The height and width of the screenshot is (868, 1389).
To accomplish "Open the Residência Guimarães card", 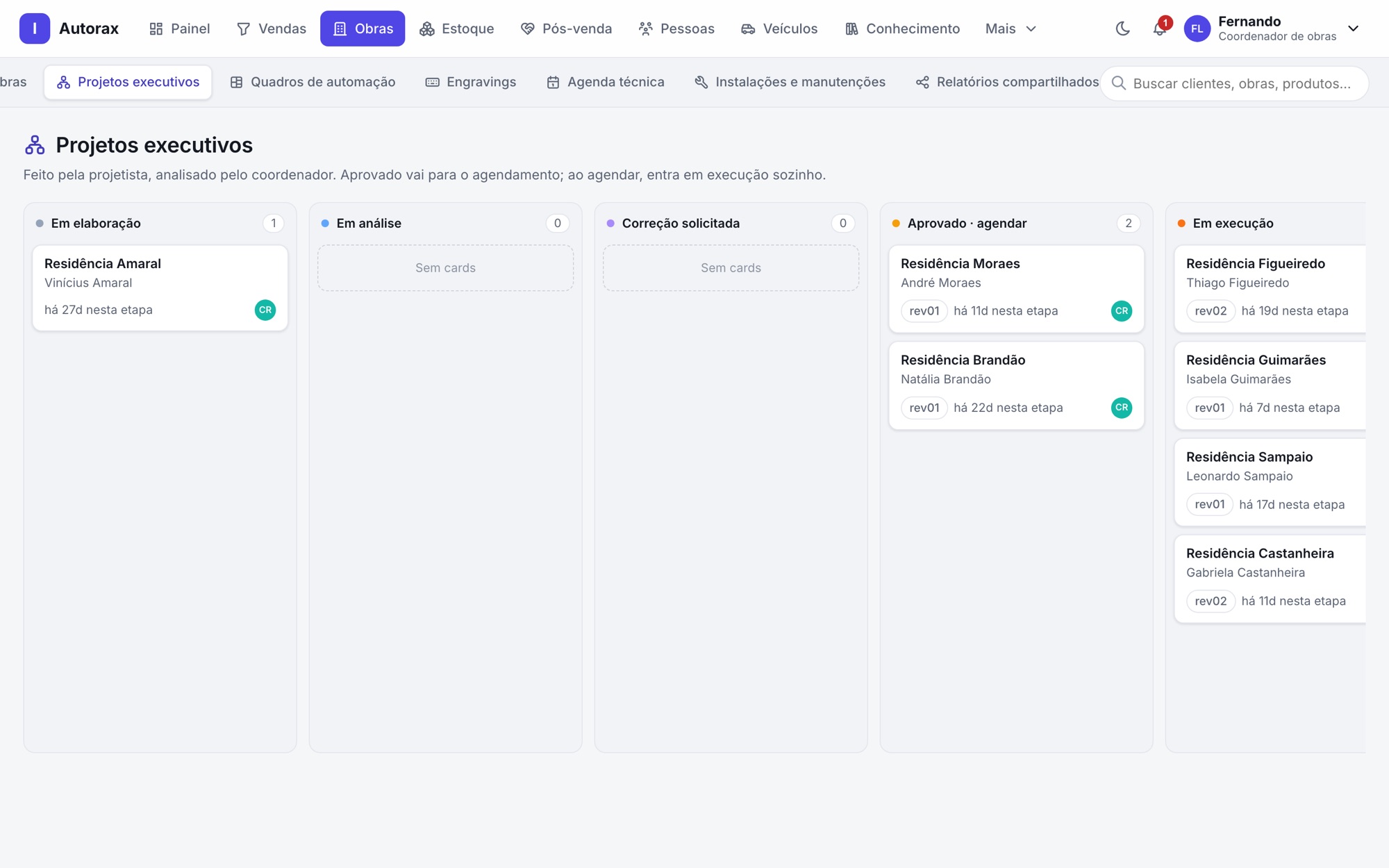I will (x=1270, y=385).
